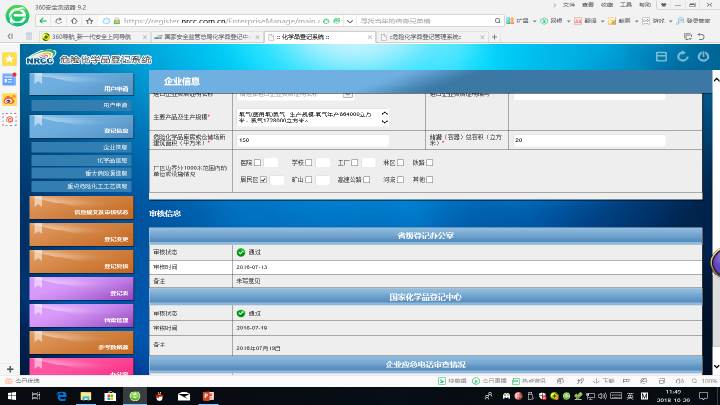720x405 pixels.
Task: Click the plus icon at sidebar bottom
Action: coord(9,369)
